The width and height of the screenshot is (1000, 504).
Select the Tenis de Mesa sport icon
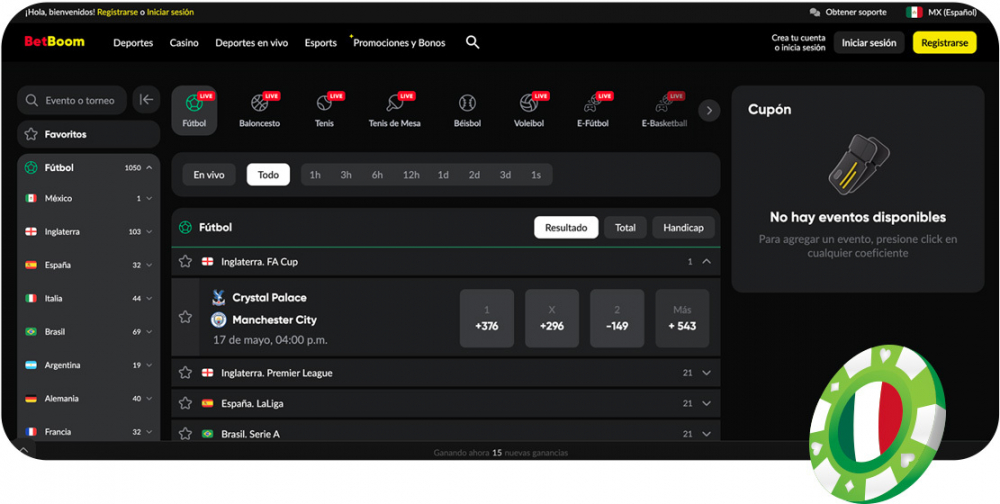(394, 110)
